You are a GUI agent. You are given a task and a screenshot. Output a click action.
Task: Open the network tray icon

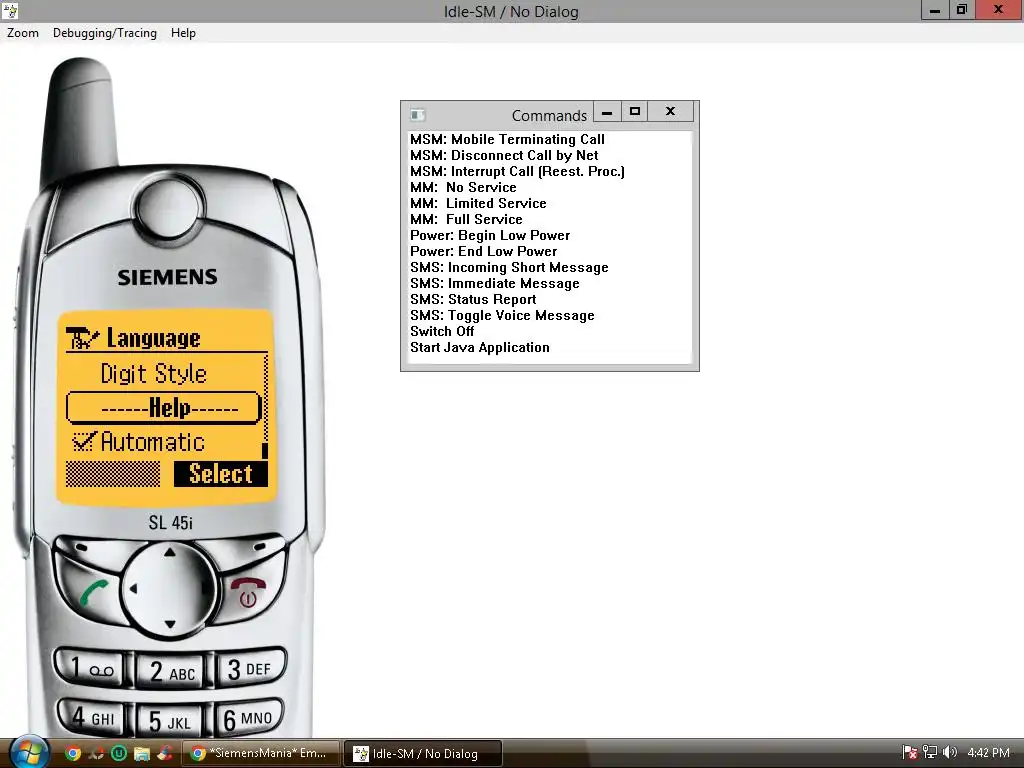coord(929,753)
